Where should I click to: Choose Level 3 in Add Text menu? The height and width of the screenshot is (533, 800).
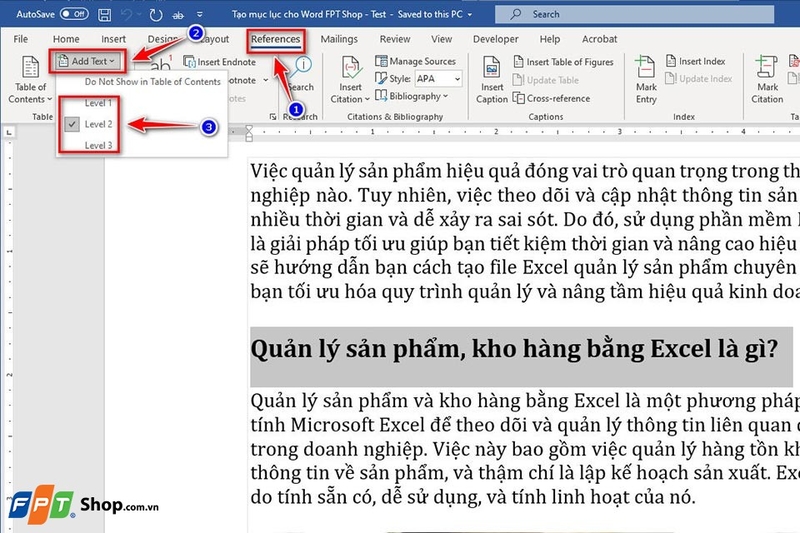(98, 145)
